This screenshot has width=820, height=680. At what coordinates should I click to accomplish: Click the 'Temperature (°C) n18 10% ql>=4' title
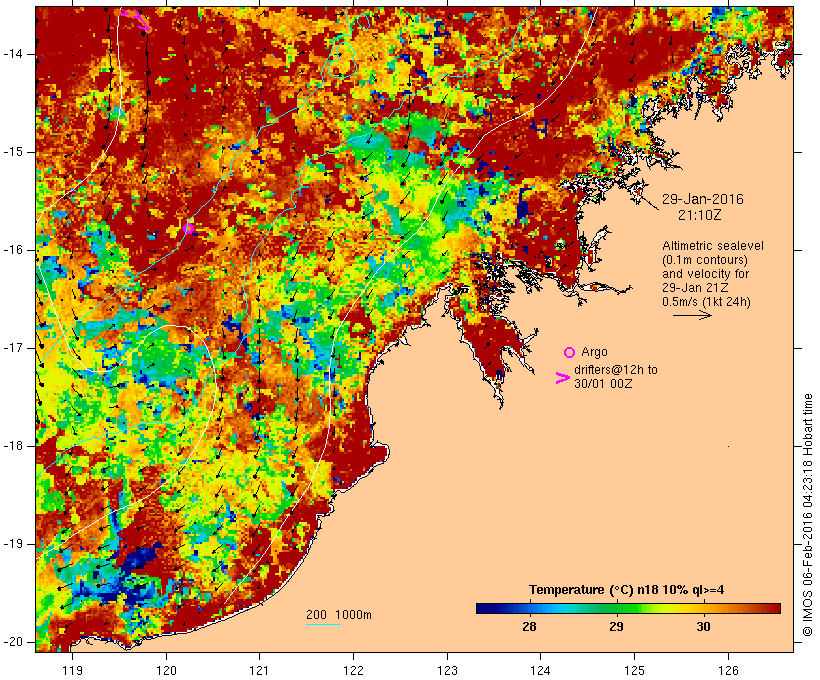[x=627, y=590]
